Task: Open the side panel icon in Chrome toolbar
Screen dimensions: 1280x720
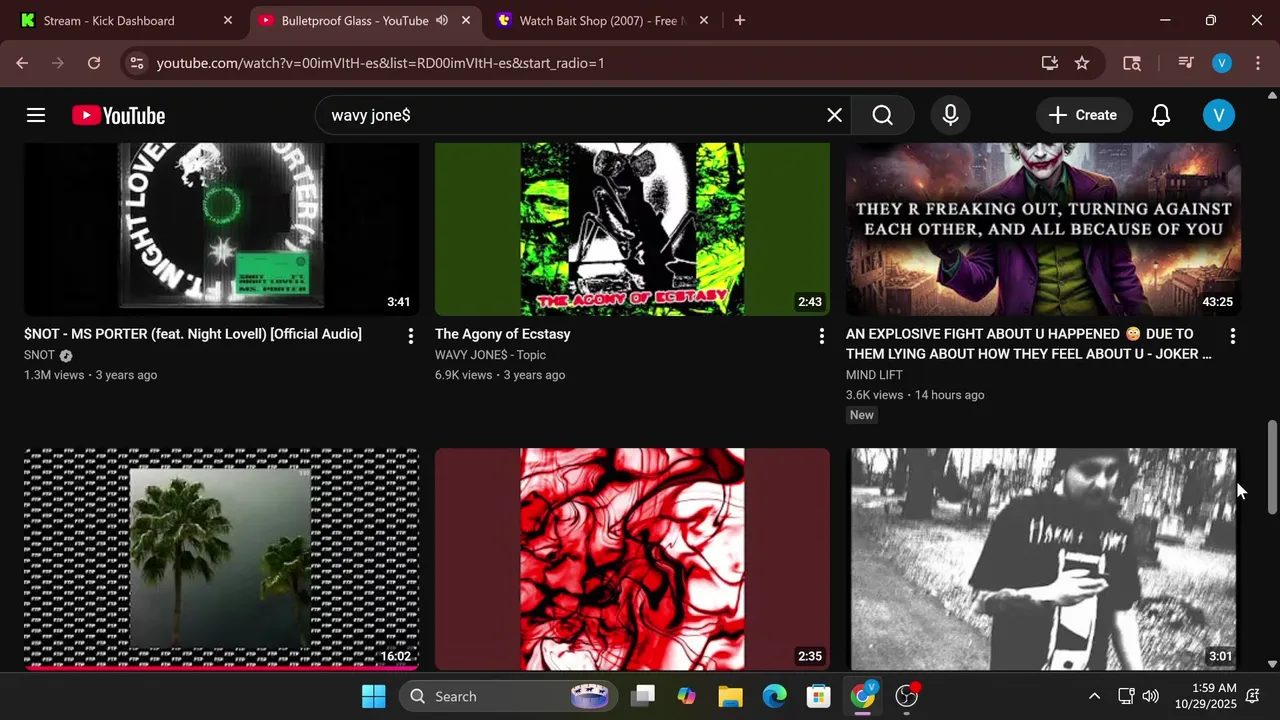Action: pyautogui.click(x=1132, y=63)
